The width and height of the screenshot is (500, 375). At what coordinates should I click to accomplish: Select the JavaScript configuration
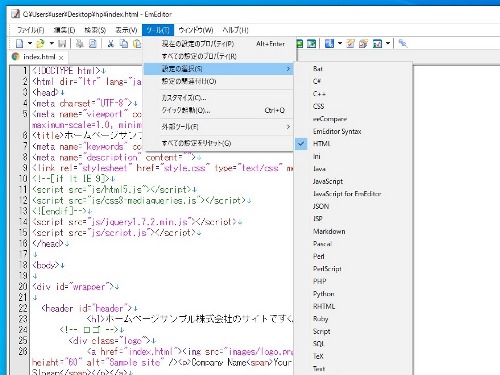[x=353, y=181]
